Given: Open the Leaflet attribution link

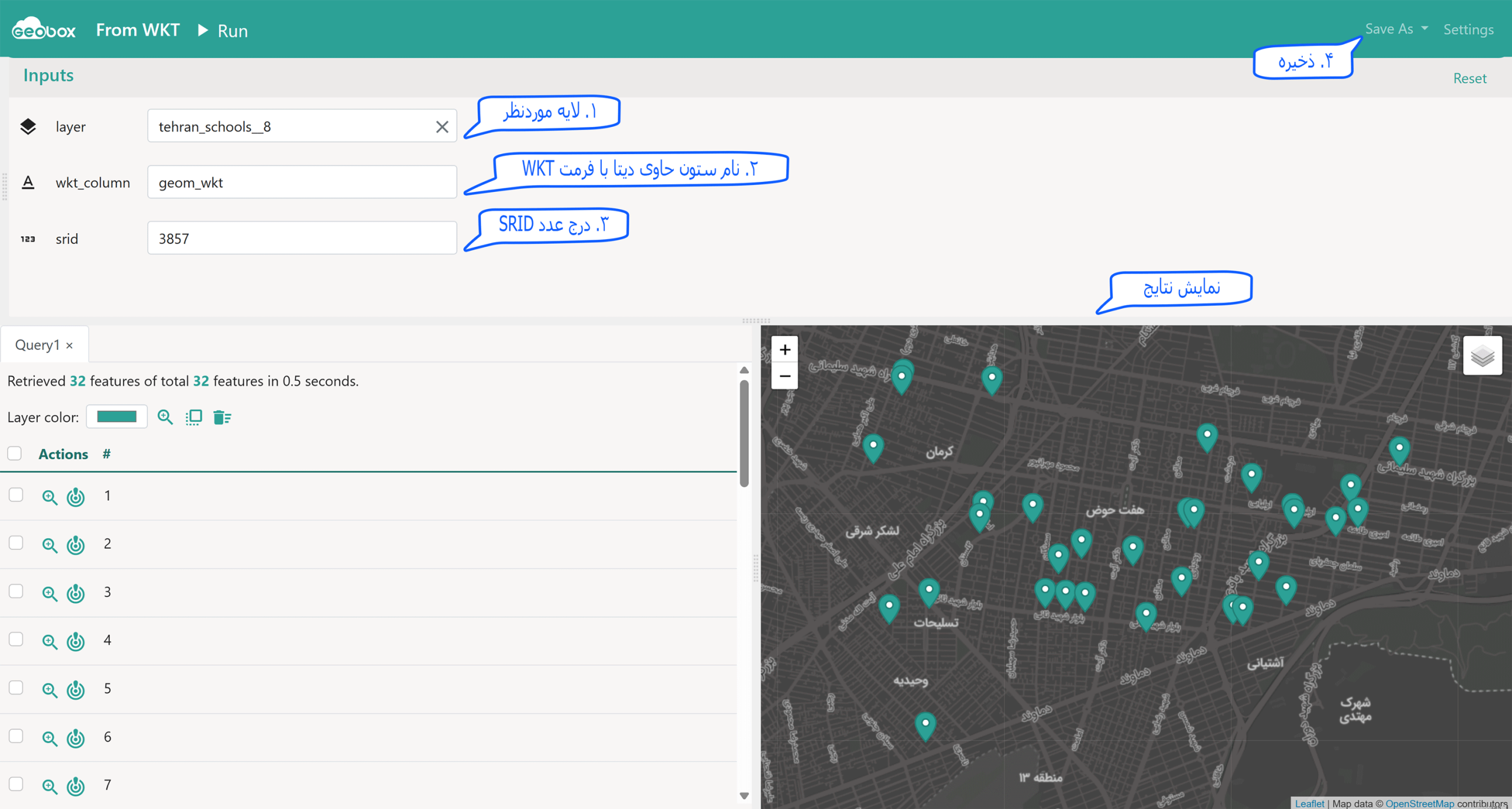Looking at the screenshot, I should 1309,803.
